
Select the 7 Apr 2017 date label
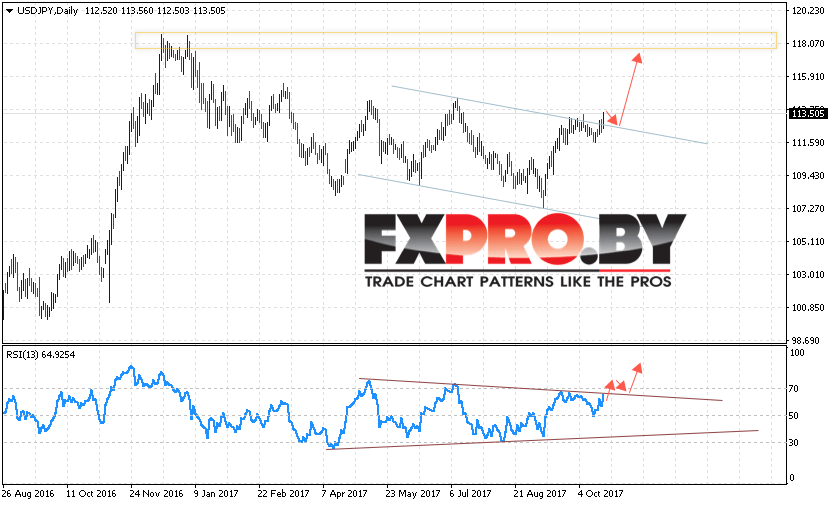tap(344, 494)
